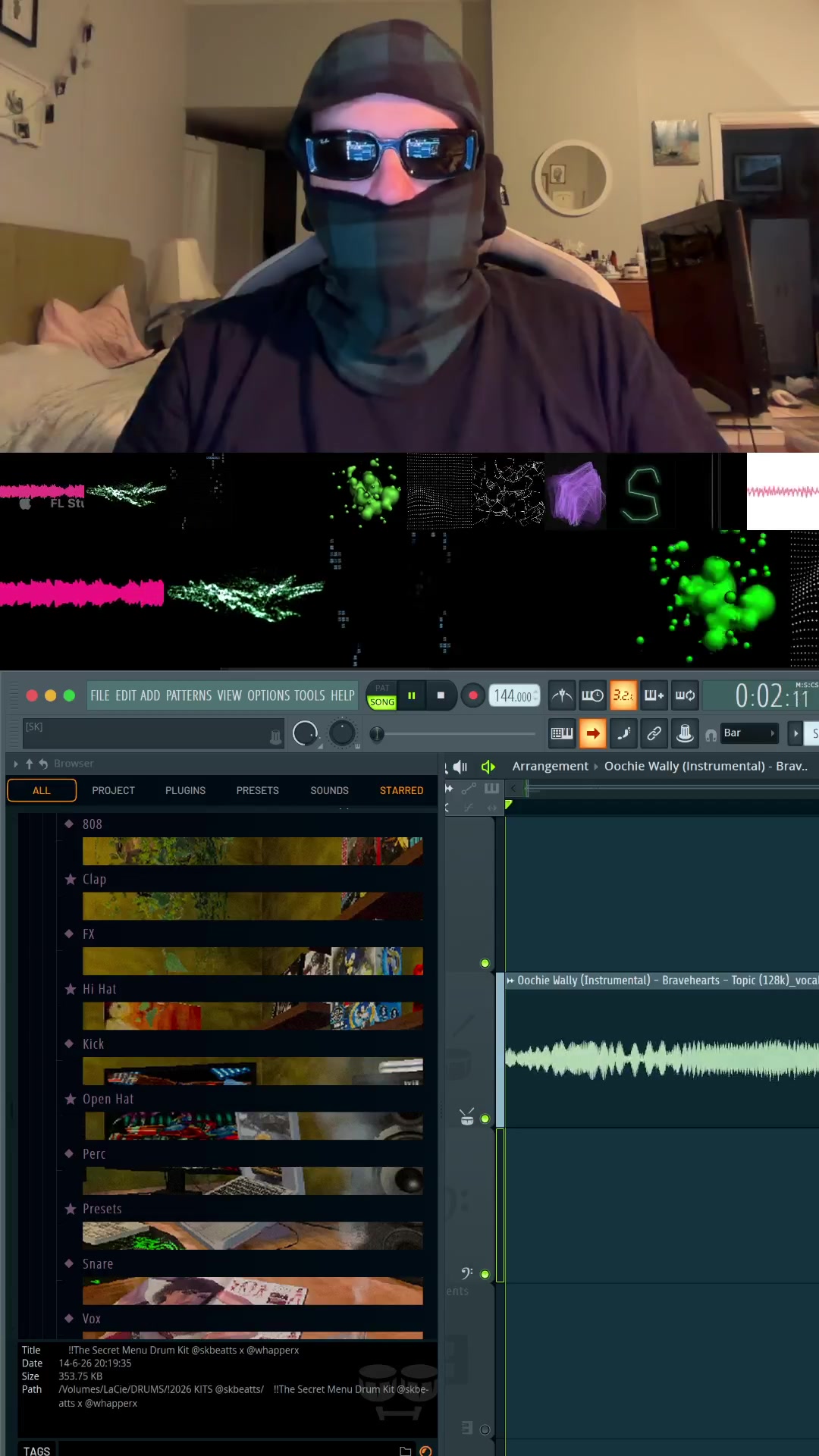
Task: Click the Oochie Wally audio clip title
Action: click(662, 981)
